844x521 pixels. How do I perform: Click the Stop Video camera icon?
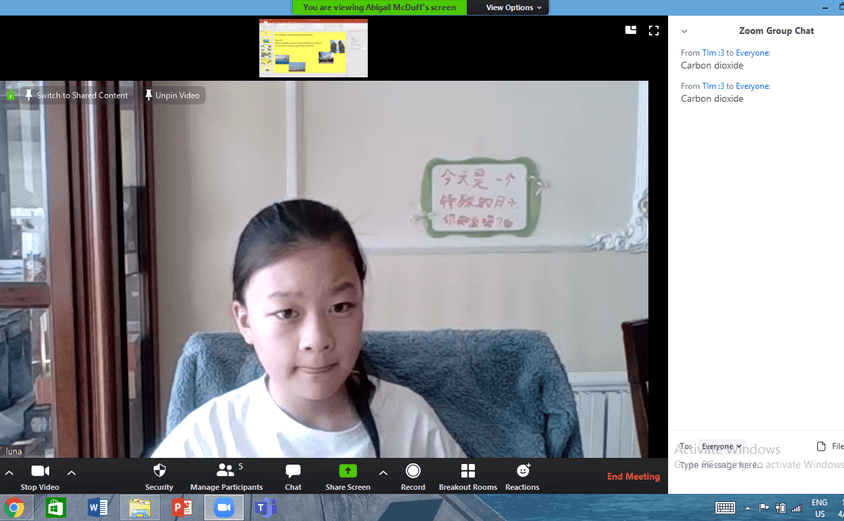[40, 471]
